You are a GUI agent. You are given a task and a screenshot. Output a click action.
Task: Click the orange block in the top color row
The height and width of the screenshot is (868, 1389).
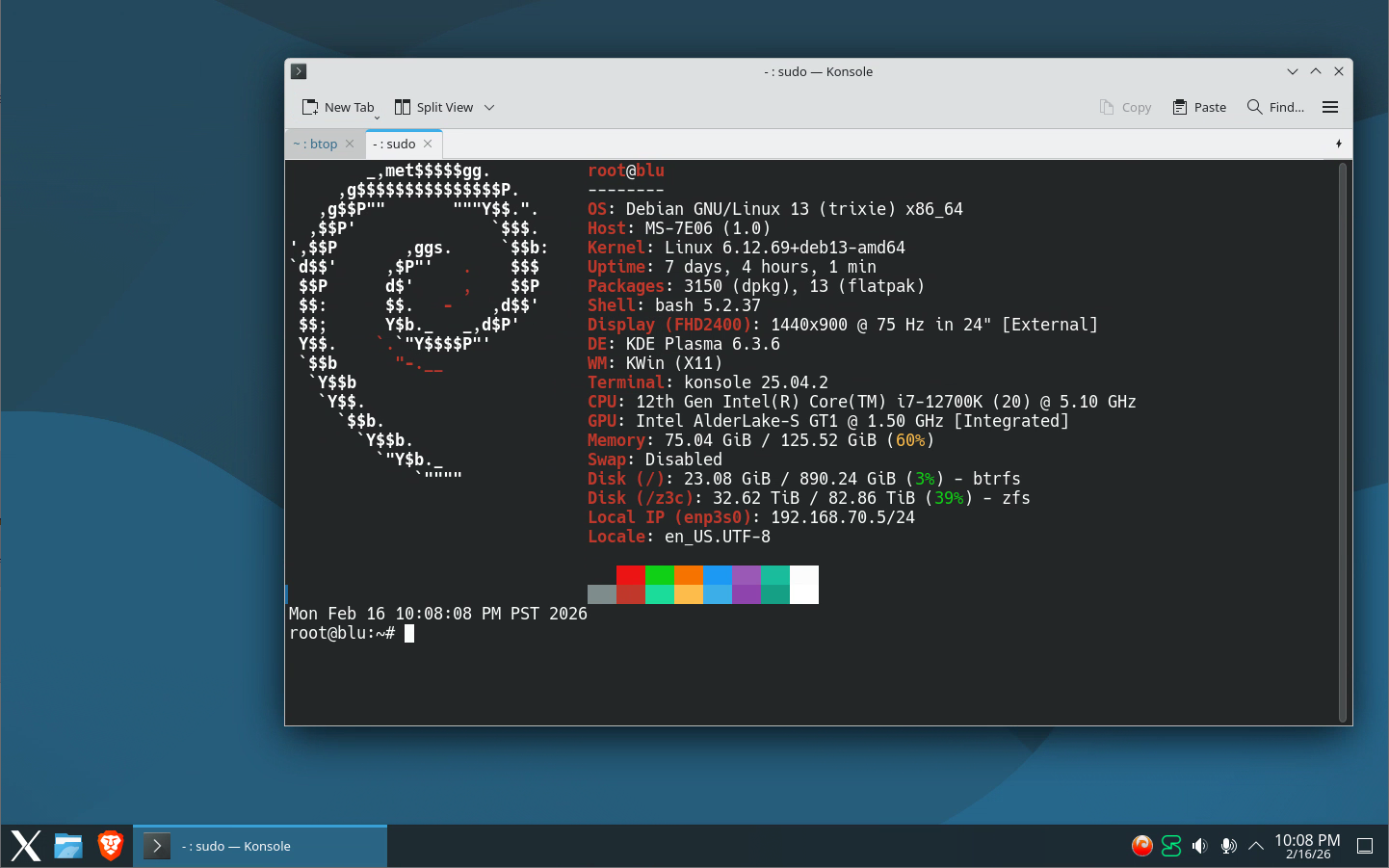point(689,575)
